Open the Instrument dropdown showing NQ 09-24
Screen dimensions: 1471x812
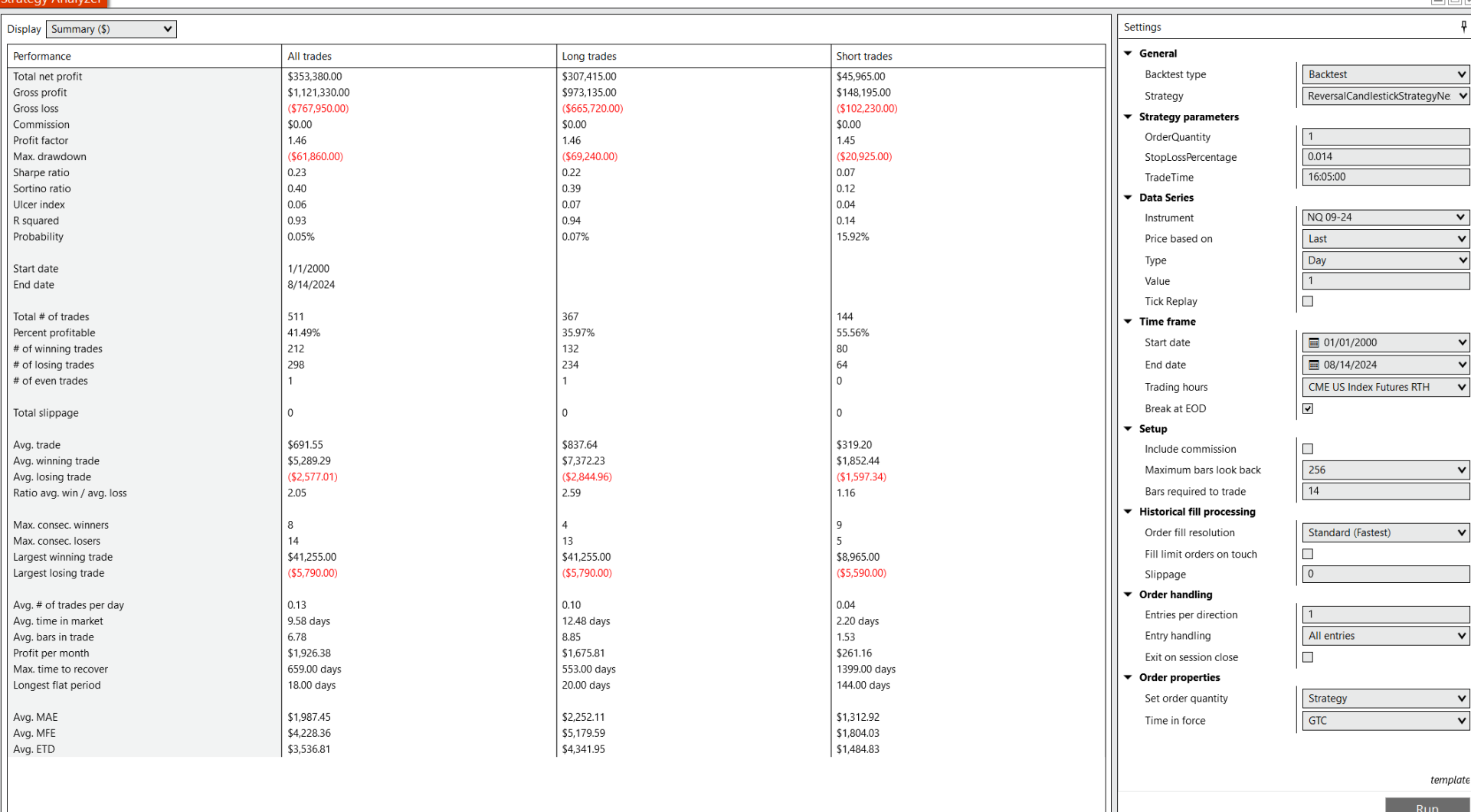point(1386,218)
